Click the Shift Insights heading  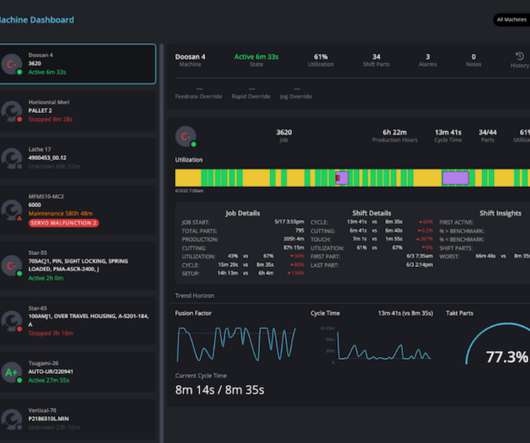tap(500, 213)
